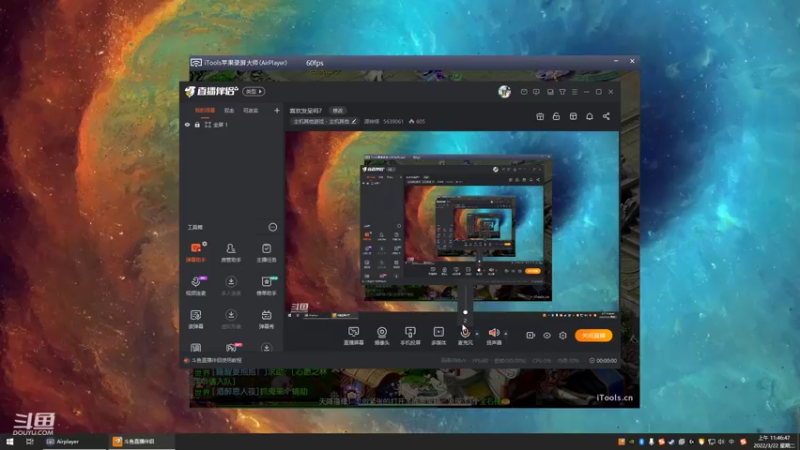Switch to the second scene tab
800x450 pixels.
coord(229,110)
